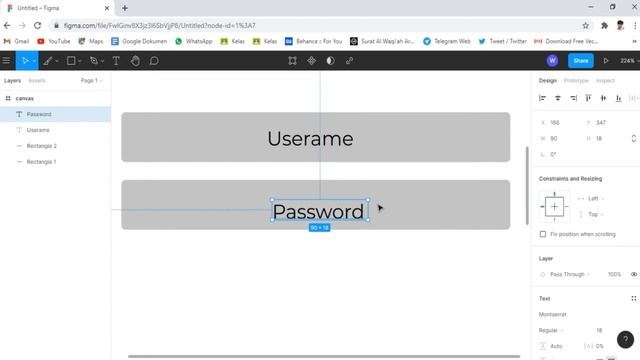Viewport: 640px width, 360px height.
Task: Select the Hand tool
Action: [135, 61]
